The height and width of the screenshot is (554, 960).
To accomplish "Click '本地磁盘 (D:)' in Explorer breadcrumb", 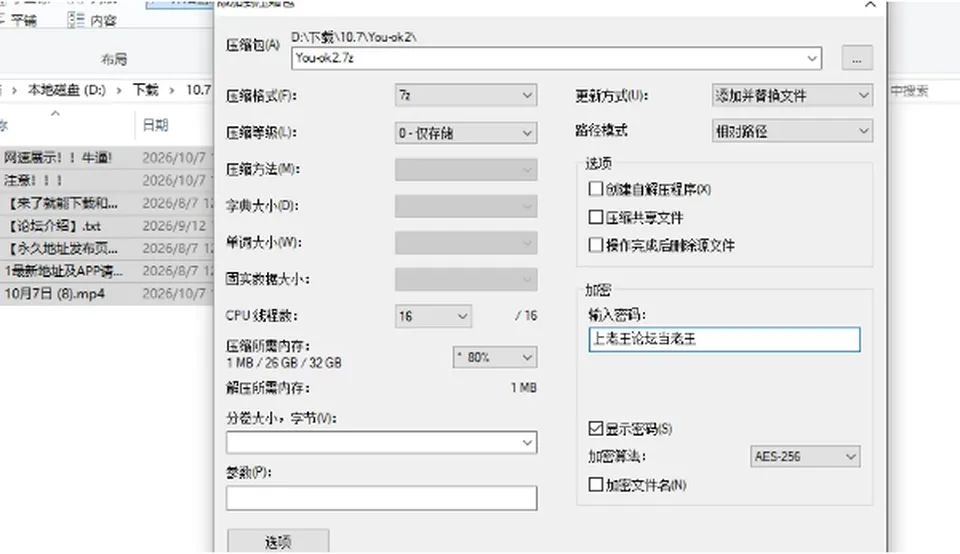I will (x=67, y=91).
